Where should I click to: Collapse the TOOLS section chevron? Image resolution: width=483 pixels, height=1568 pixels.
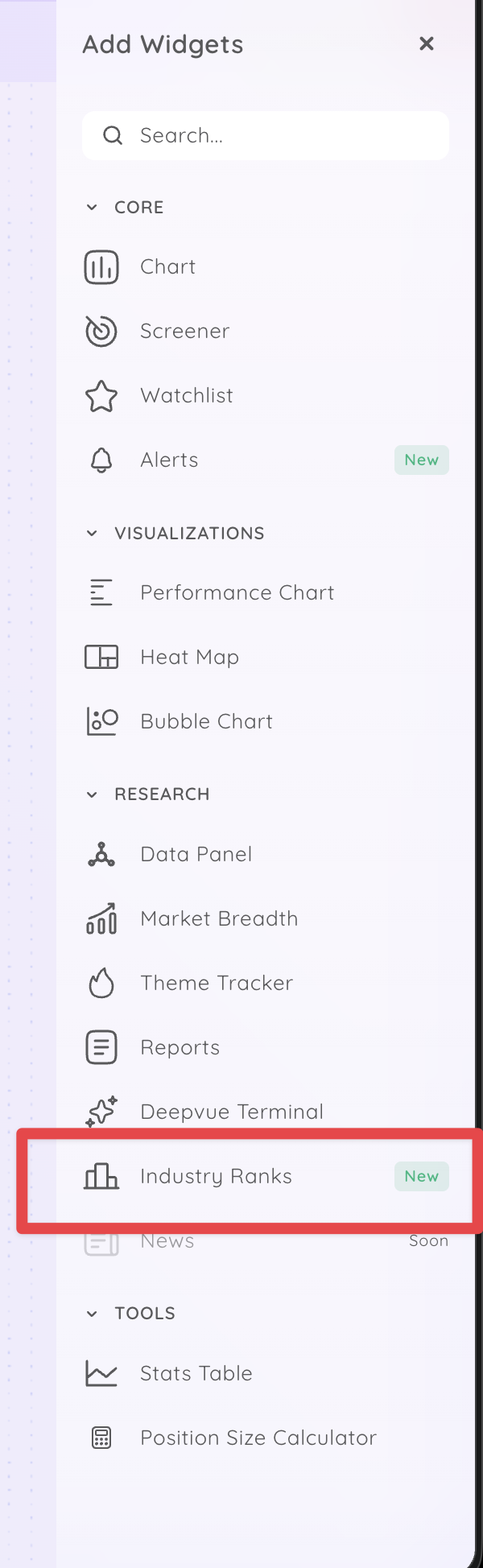coord(92,1314)
